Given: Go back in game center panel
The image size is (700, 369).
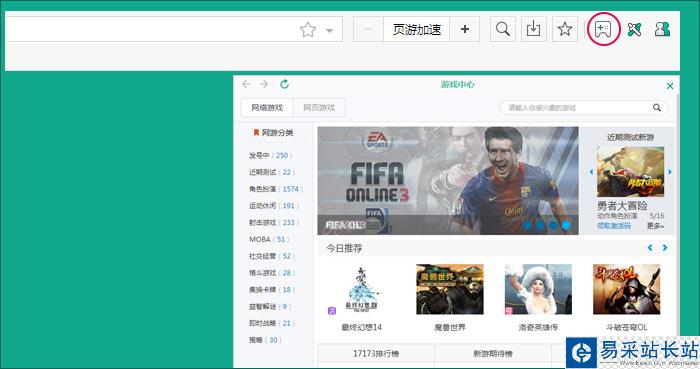Looking at the screenshot, I should [246, 84].
